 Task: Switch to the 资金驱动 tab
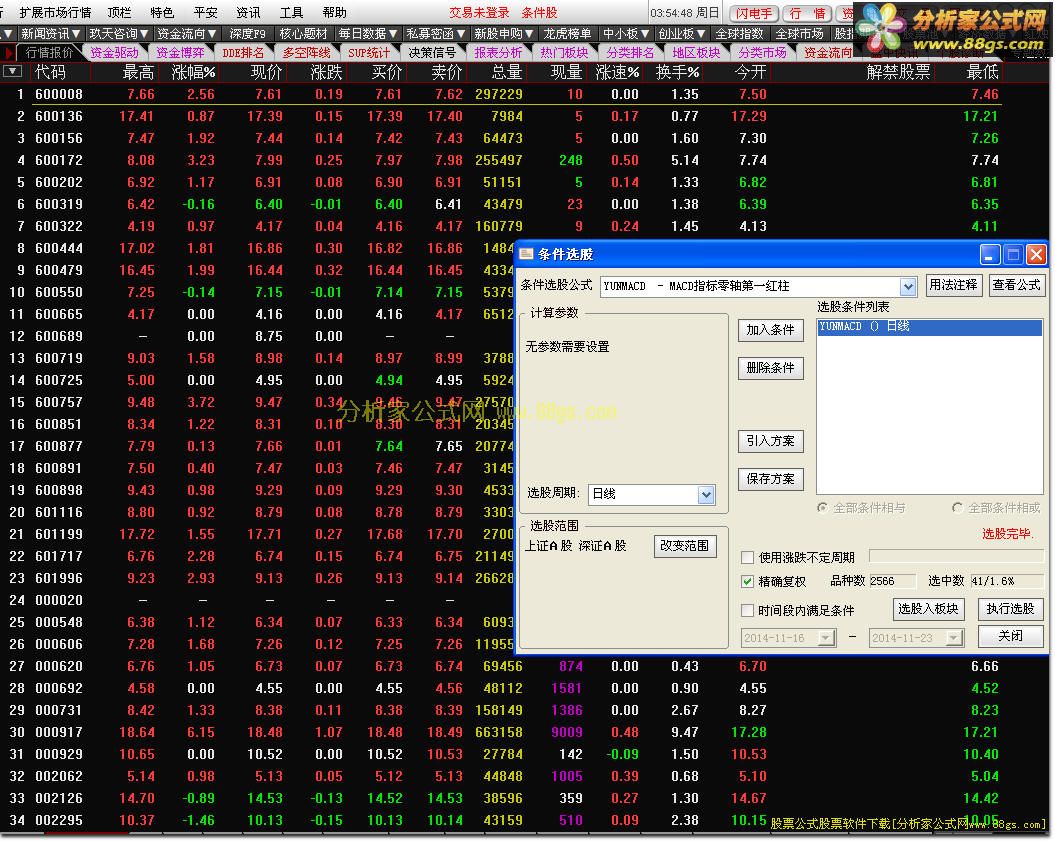(114, 52)
